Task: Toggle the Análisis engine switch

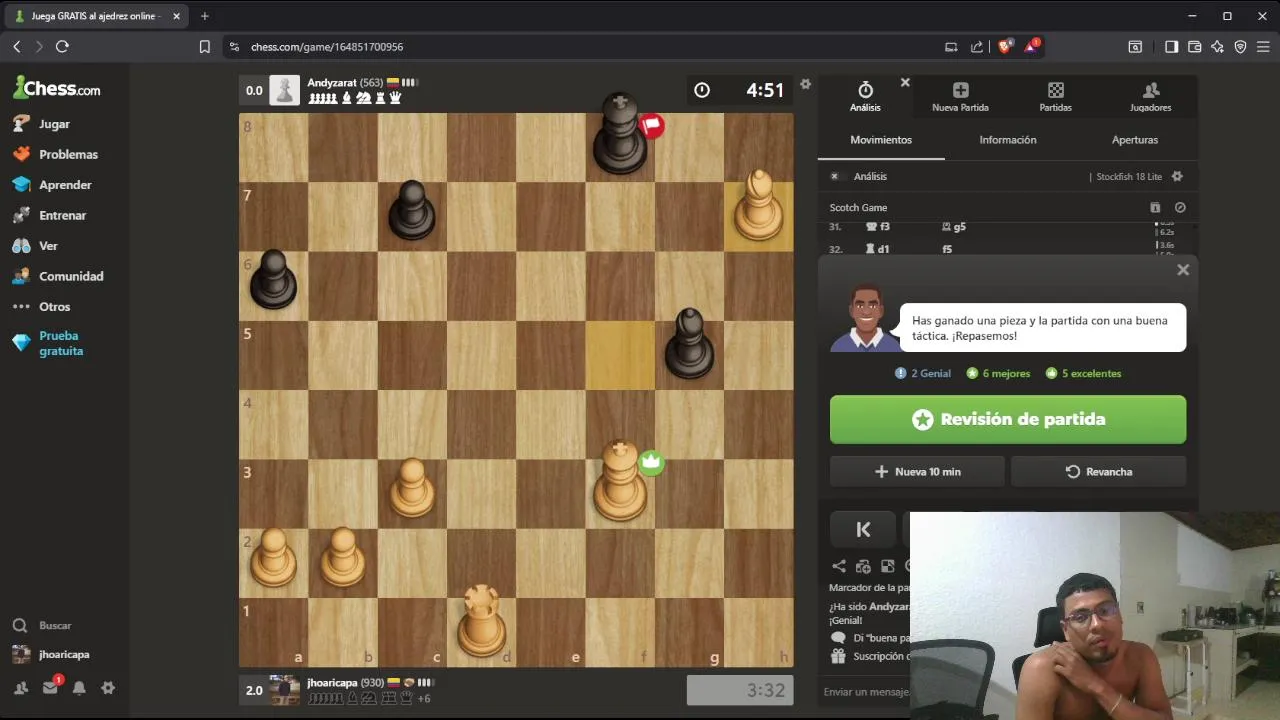Action: click(x=834, y=176)
